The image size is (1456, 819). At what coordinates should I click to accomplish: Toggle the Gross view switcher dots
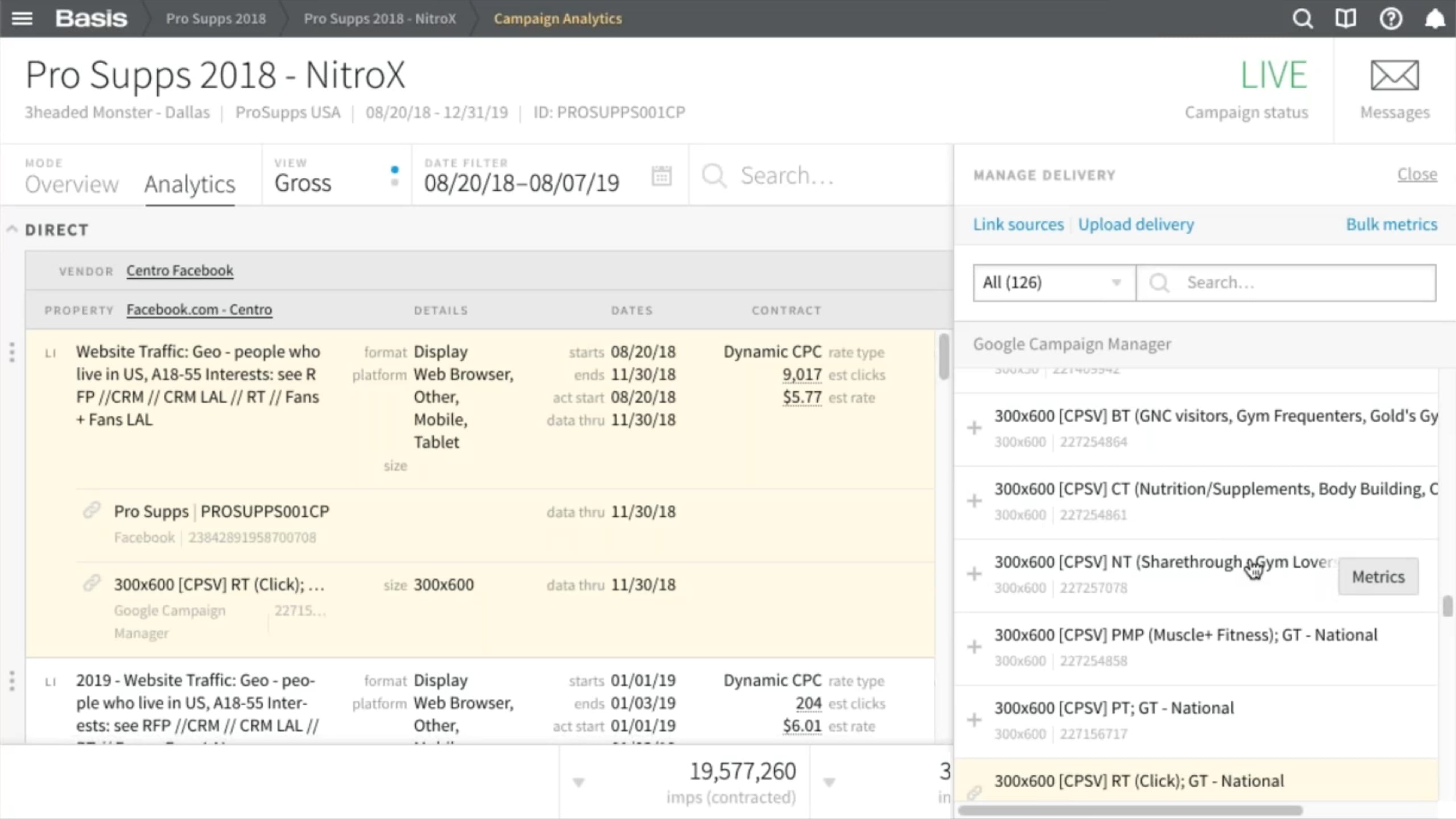(395, 176)
